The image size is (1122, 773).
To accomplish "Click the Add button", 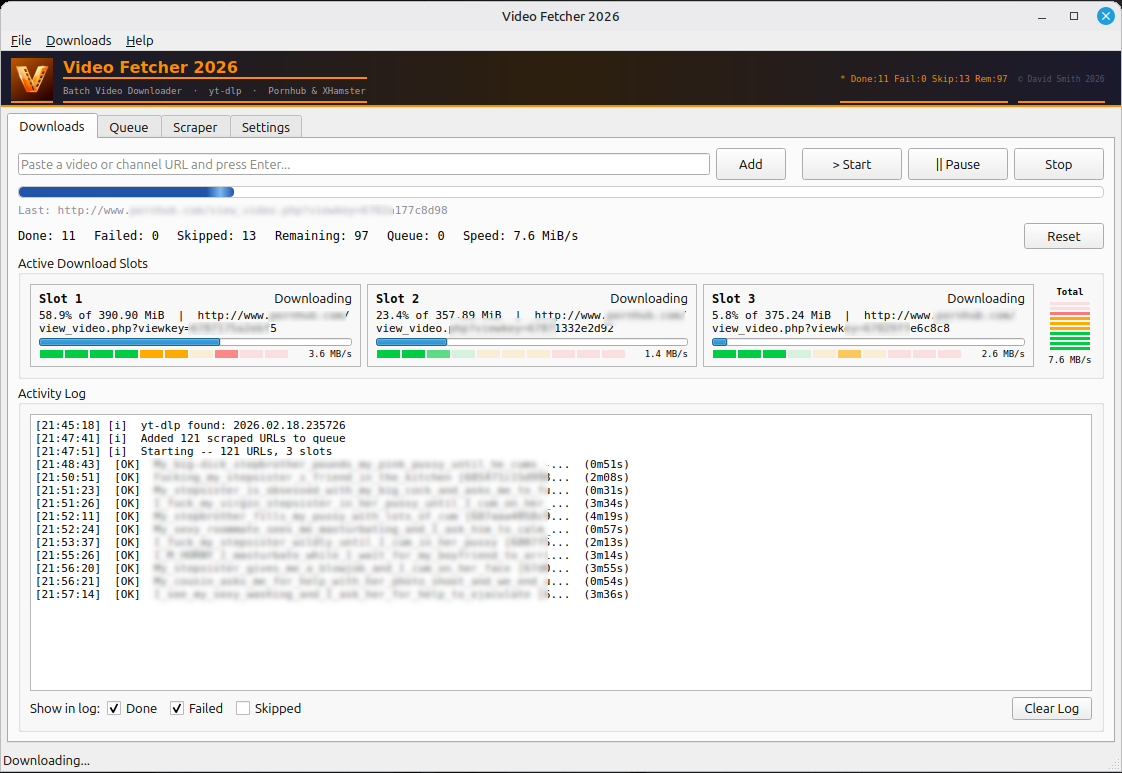I will 751,163.
